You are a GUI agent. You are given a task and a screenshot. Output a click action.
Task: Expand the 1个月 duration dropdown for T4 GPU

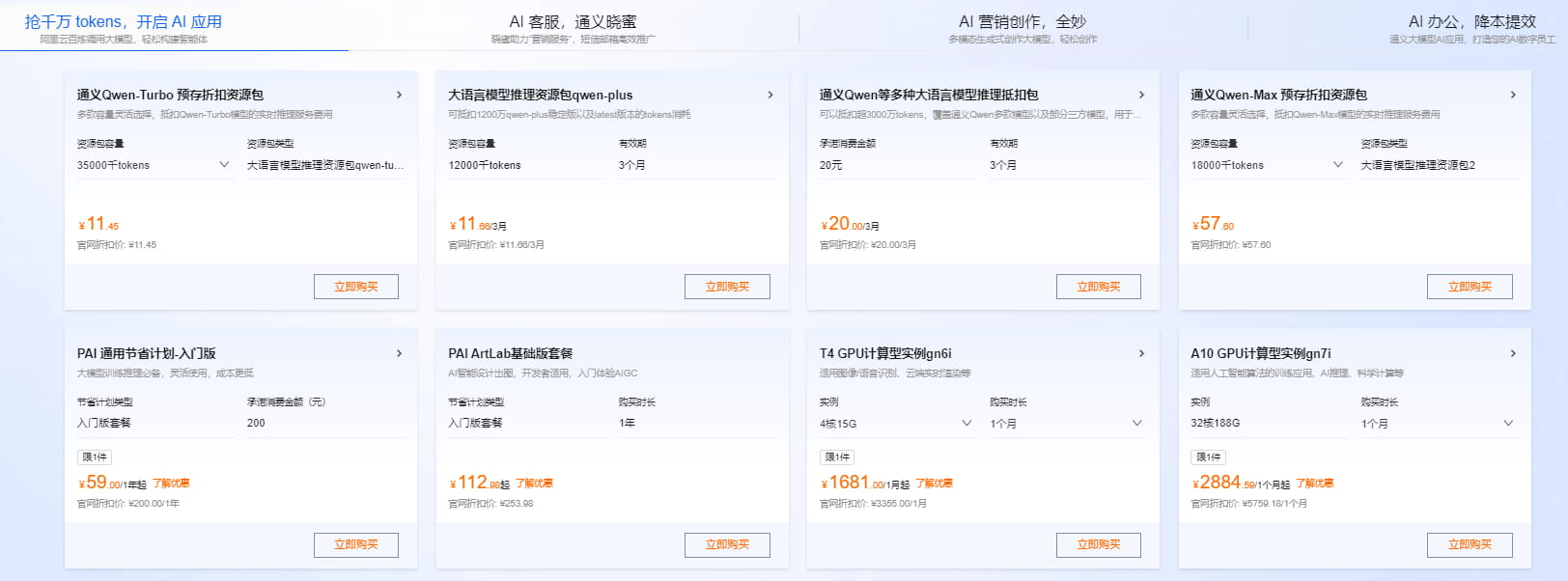[1068, 424]
